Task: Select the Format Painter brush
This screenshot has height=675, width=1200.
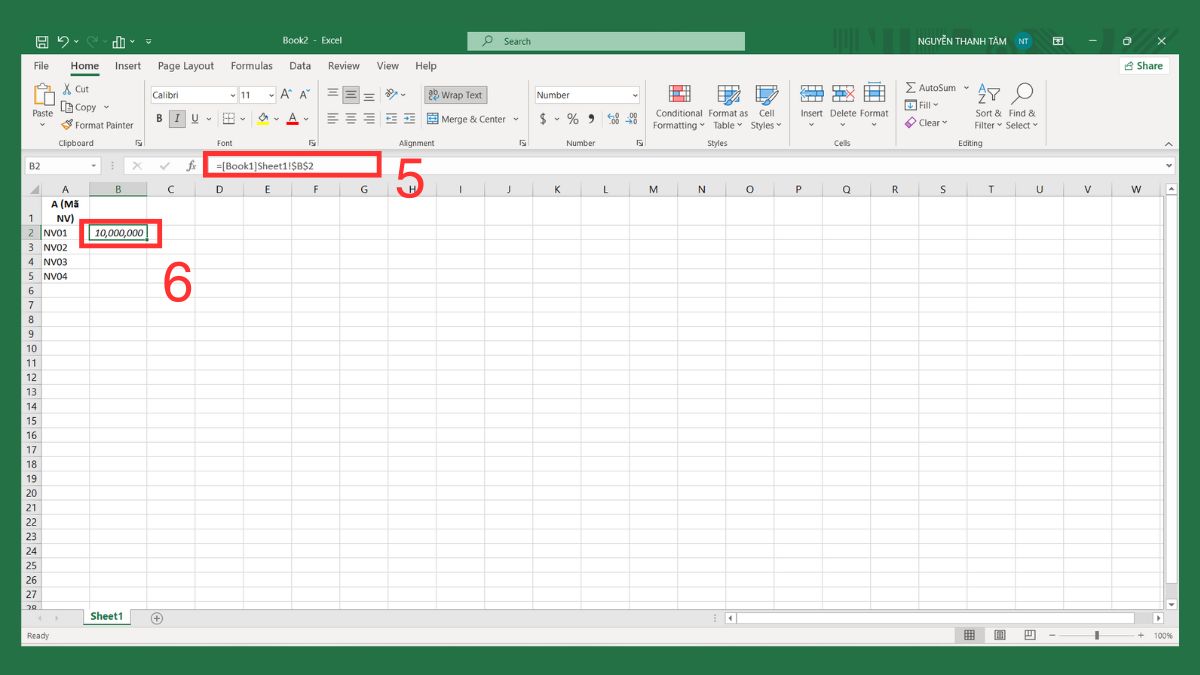Action: (x=67, y=125)
